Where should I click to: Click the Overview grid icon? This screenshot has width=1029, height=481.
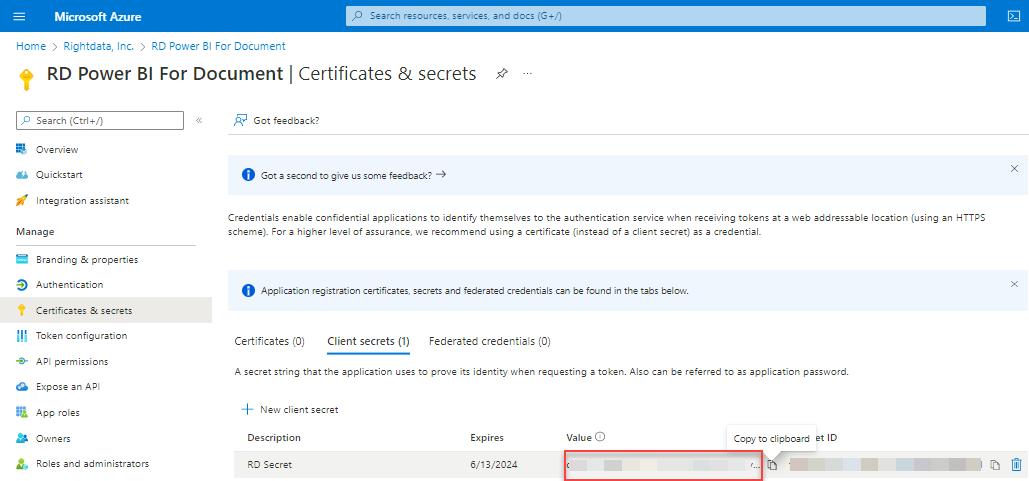[x=22, y=149]
